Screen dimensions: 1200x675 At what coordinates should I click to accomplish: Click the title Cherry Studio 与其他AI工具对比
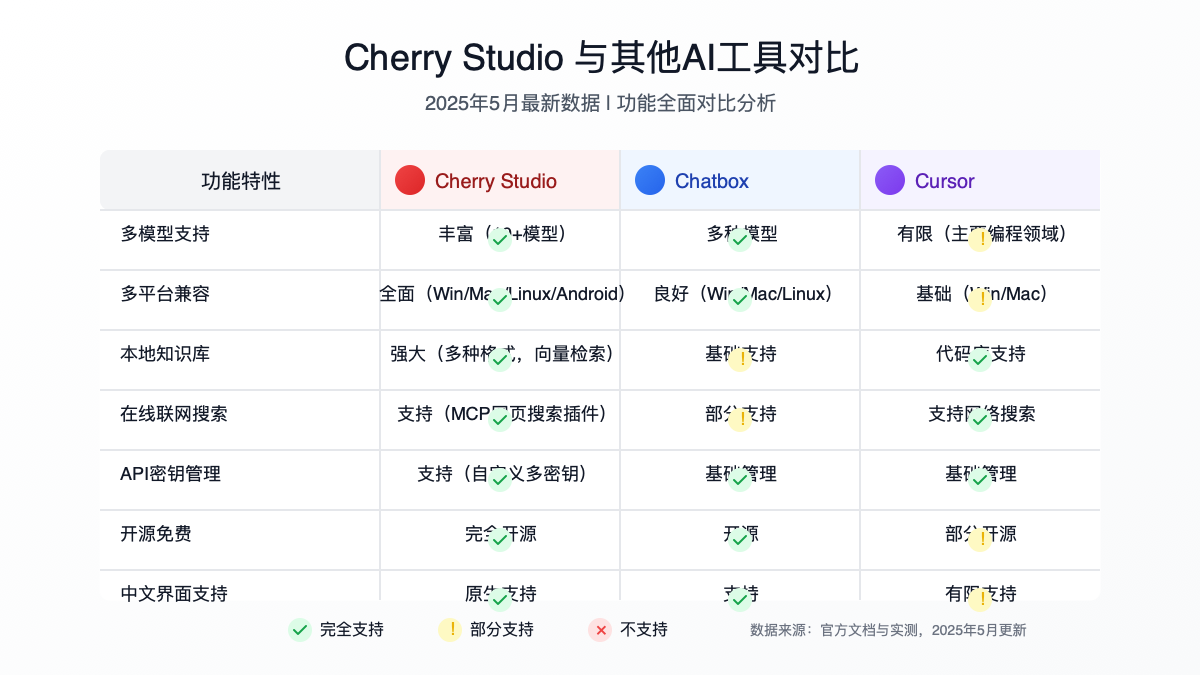[x=601, y=58]
